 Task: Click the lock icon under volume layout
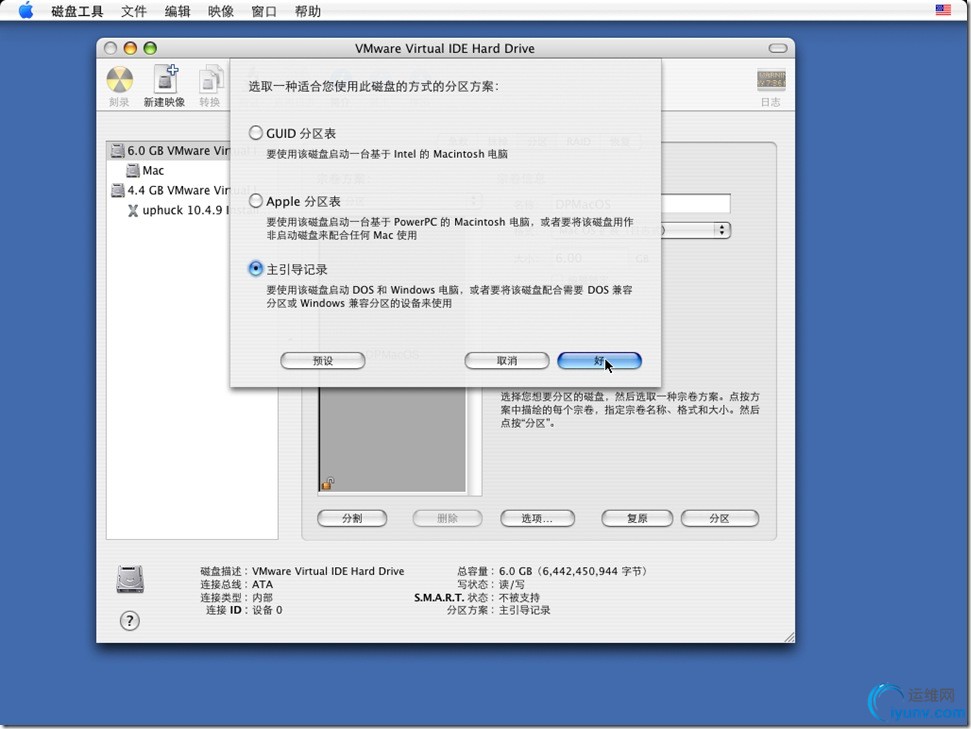point(328,483)
